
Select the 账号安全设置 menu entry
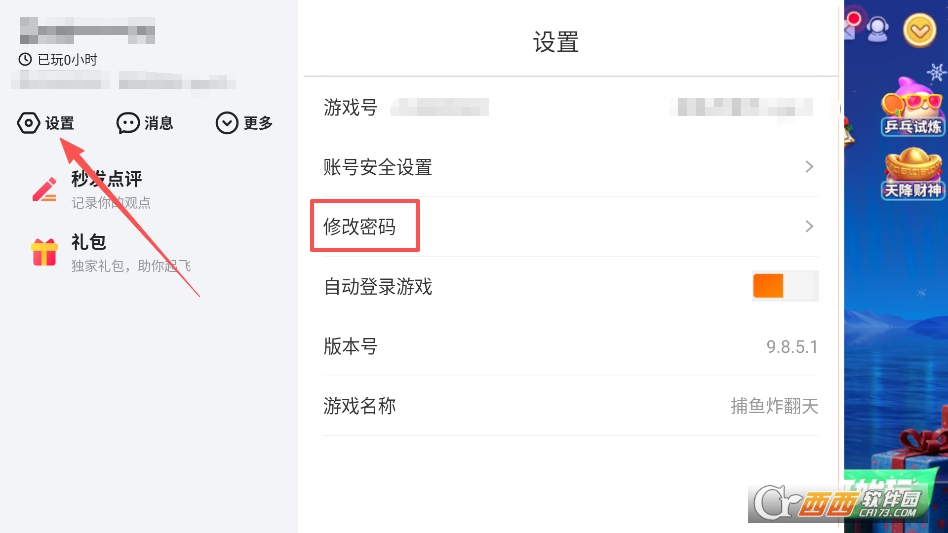point(378,167)
